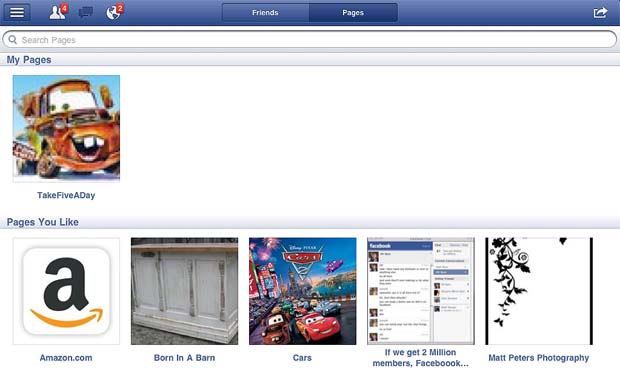
Task: Open the hamburger menu
Action: pos(17,12)
